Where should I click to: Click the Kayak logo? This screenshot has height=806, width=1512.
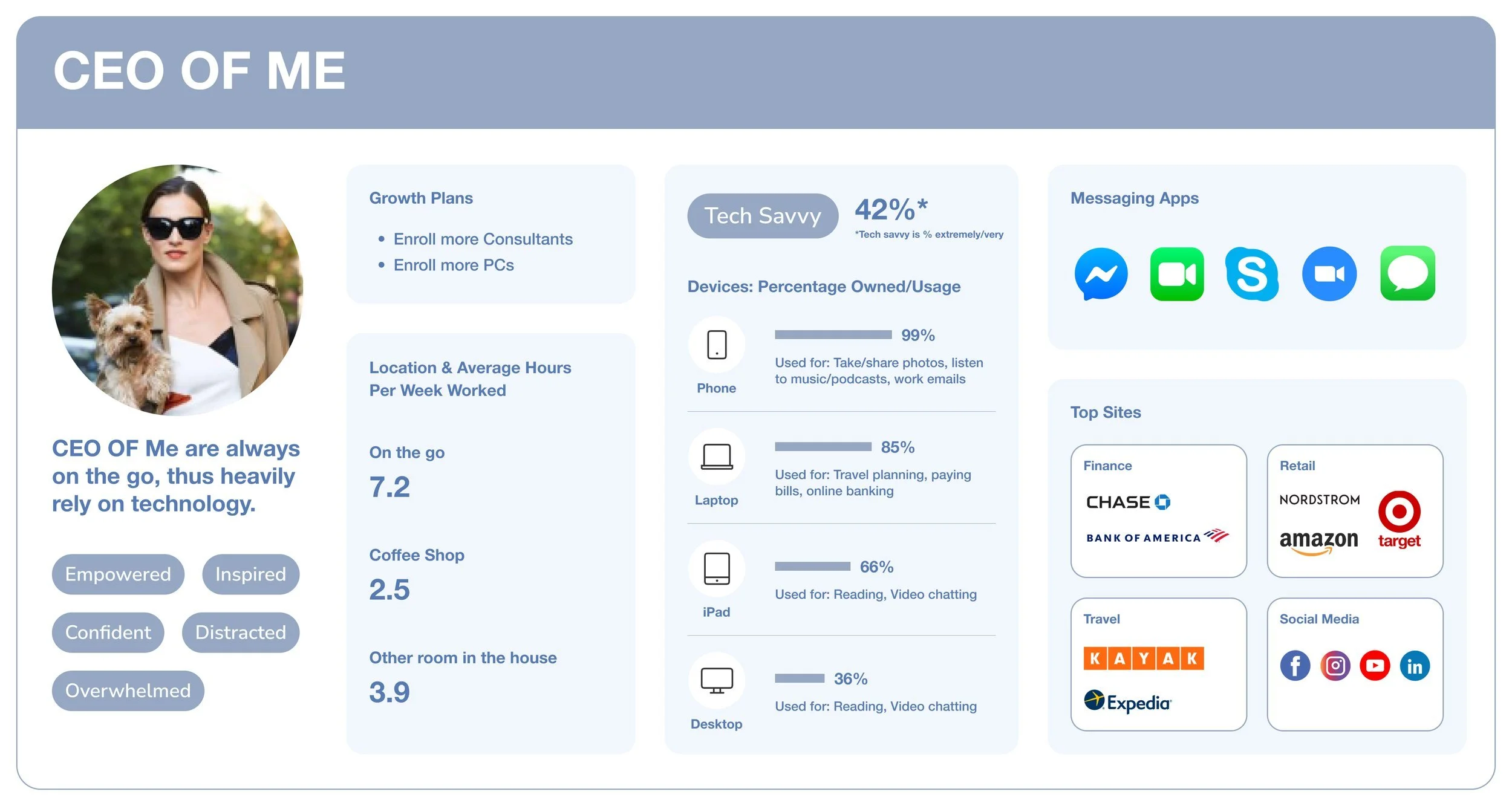pos(1144,658)
